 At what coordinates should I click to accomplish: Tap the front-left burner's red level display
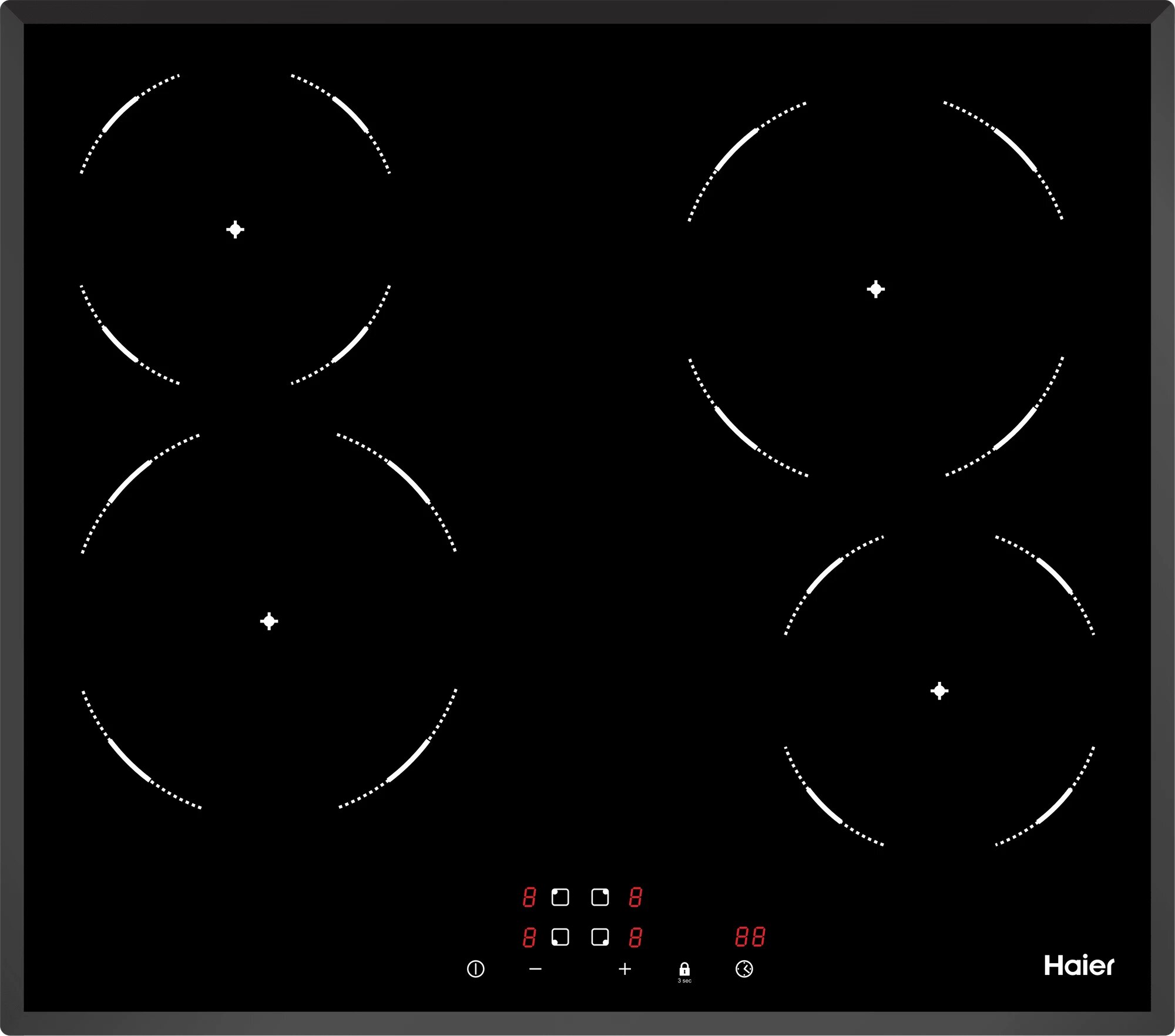click(529, 937)
